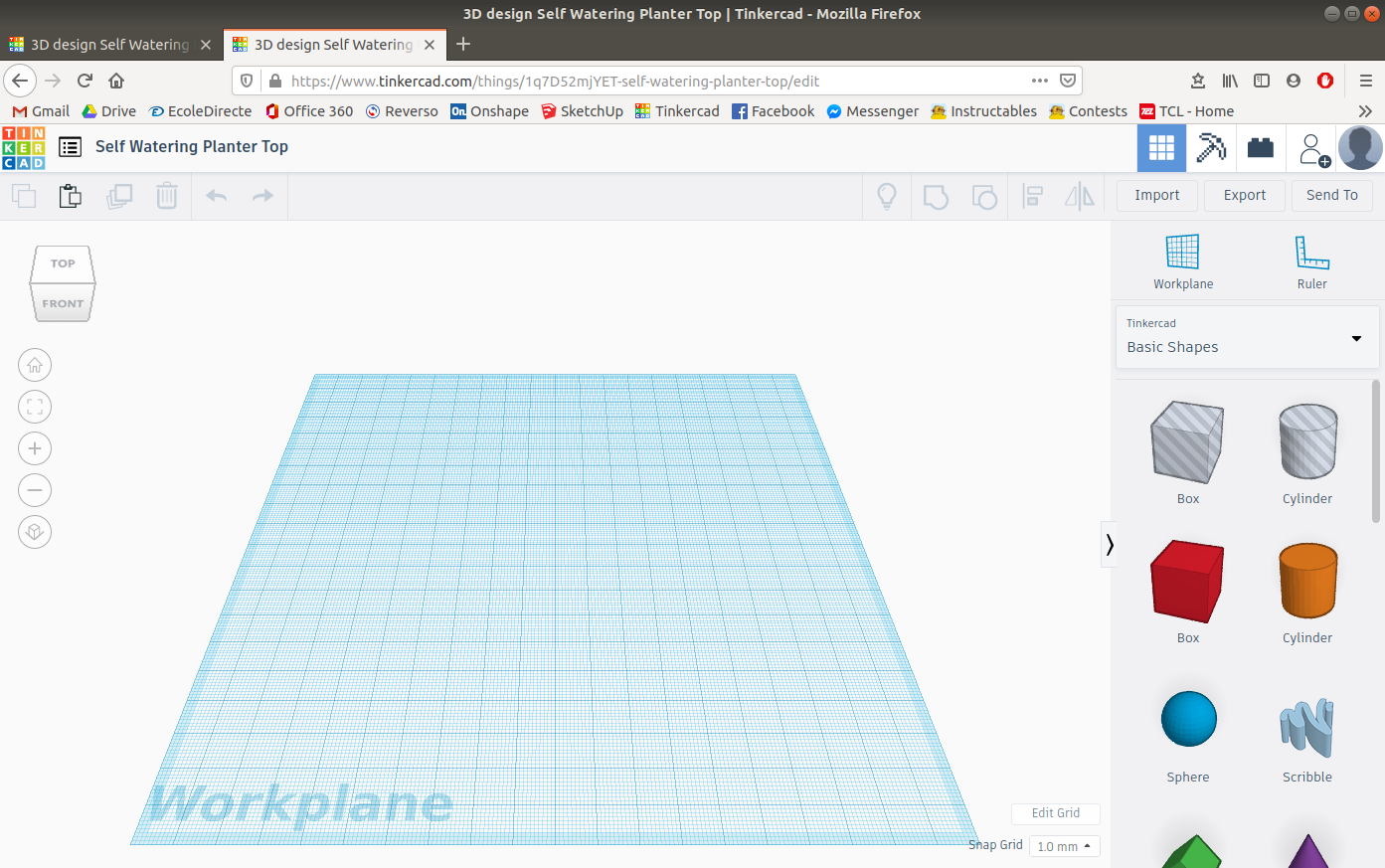
Task: Click the Undo arrow
Action: coord(216,196)
